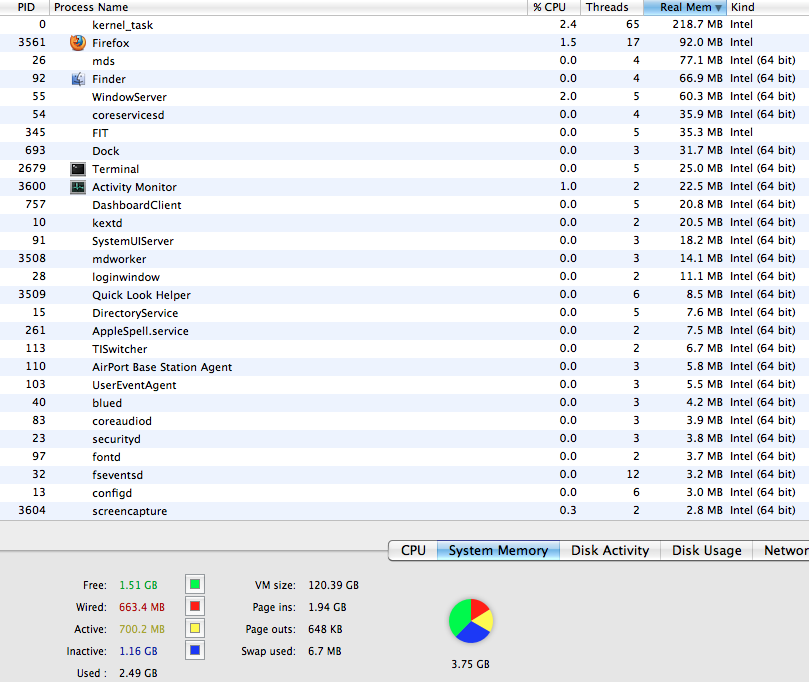
Task: Select the Quick Look Helper process row
Action: pyautogui.click(x=404, y=295)
